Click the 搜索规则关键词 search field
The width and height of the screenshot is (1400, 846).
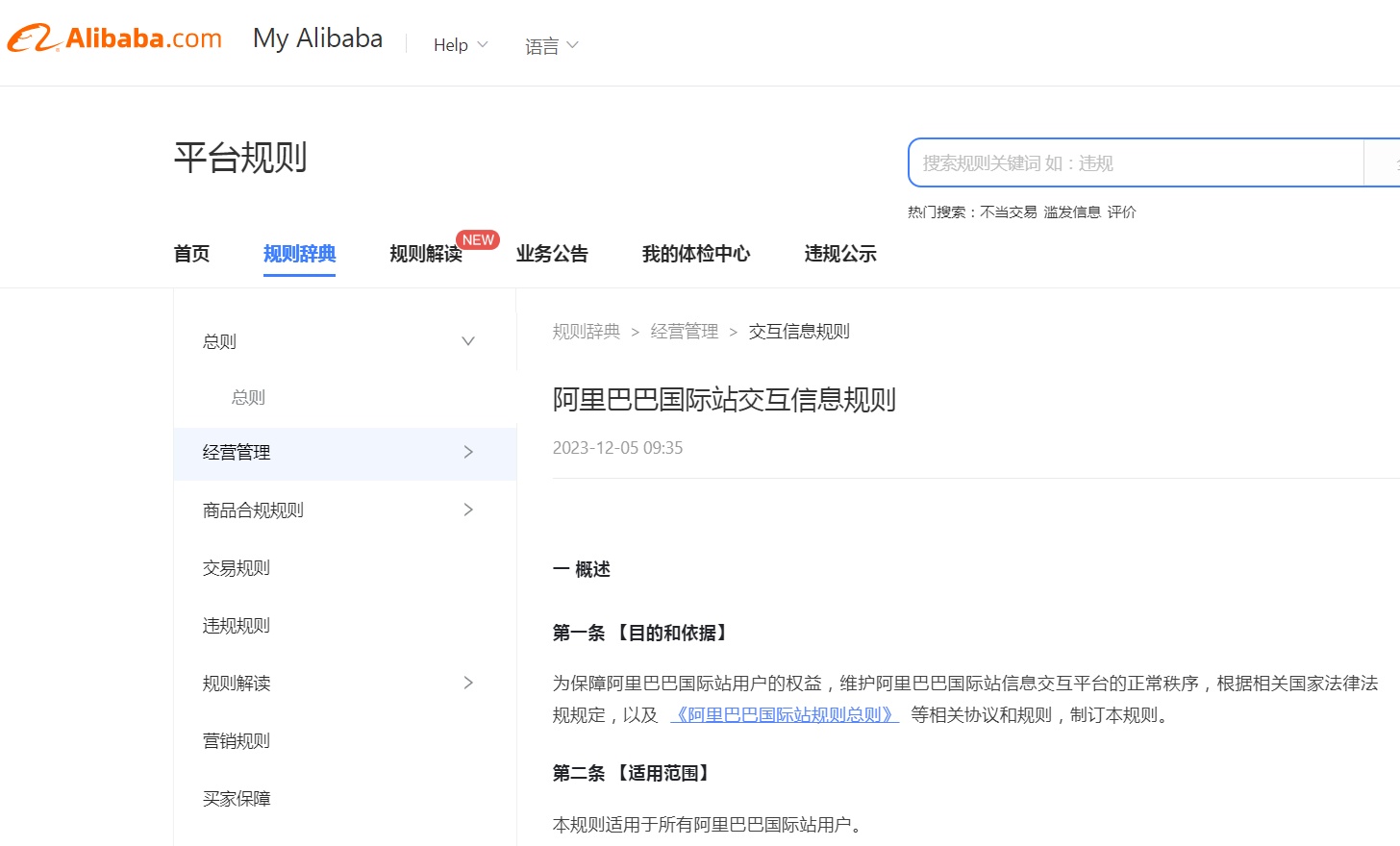pyautogui.click(x=1136, y=163)
